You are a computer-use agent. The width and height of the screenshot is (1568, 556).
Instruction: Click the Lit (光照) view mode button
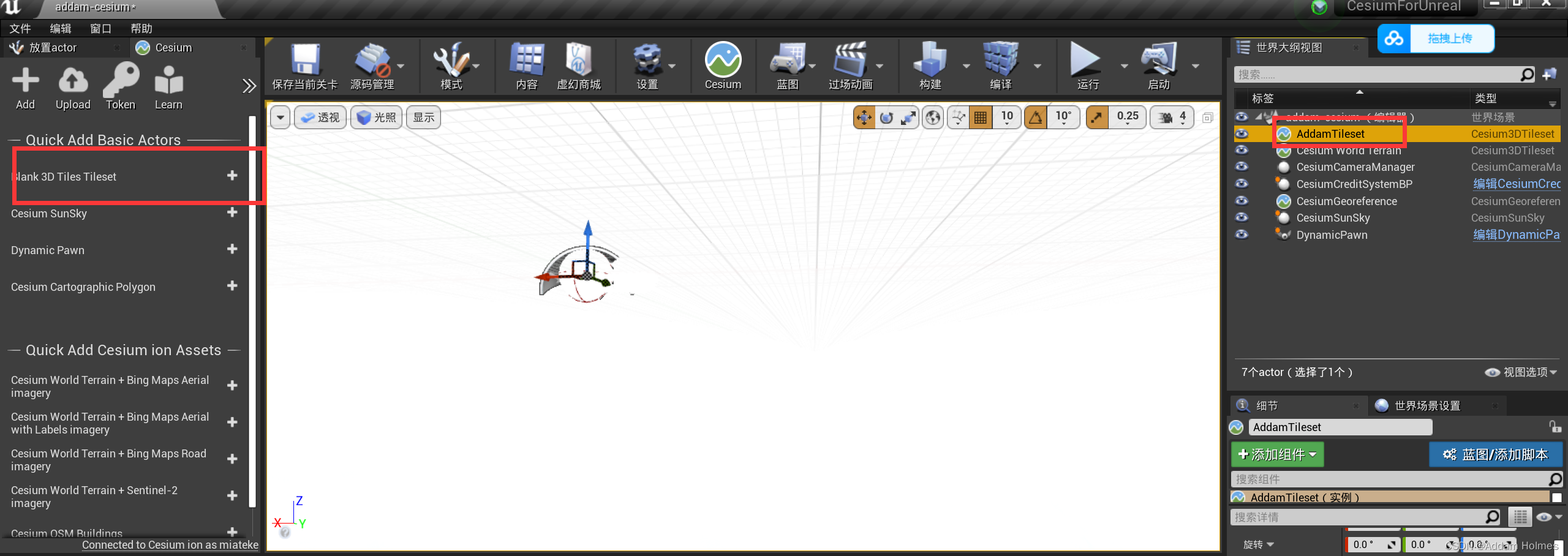[x=377, y=117]
